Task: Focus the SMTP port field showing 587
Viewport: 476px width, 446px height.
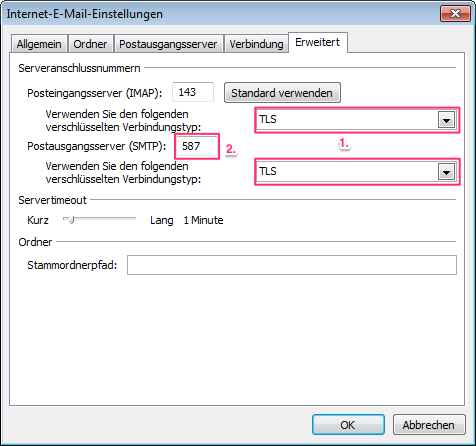Action: 197,146
